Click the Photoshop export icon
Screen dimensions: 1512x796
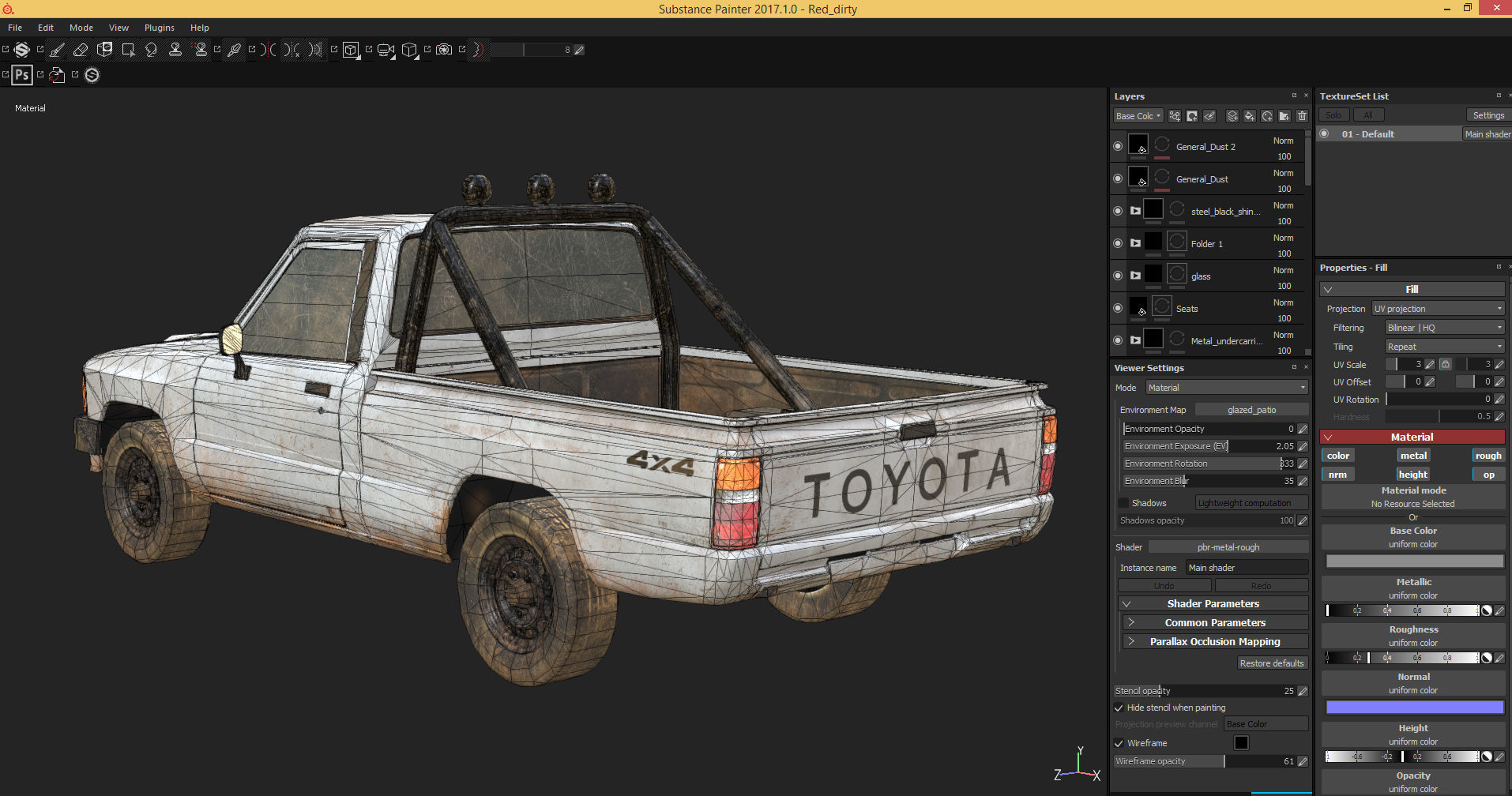click(x=22, y=75)
